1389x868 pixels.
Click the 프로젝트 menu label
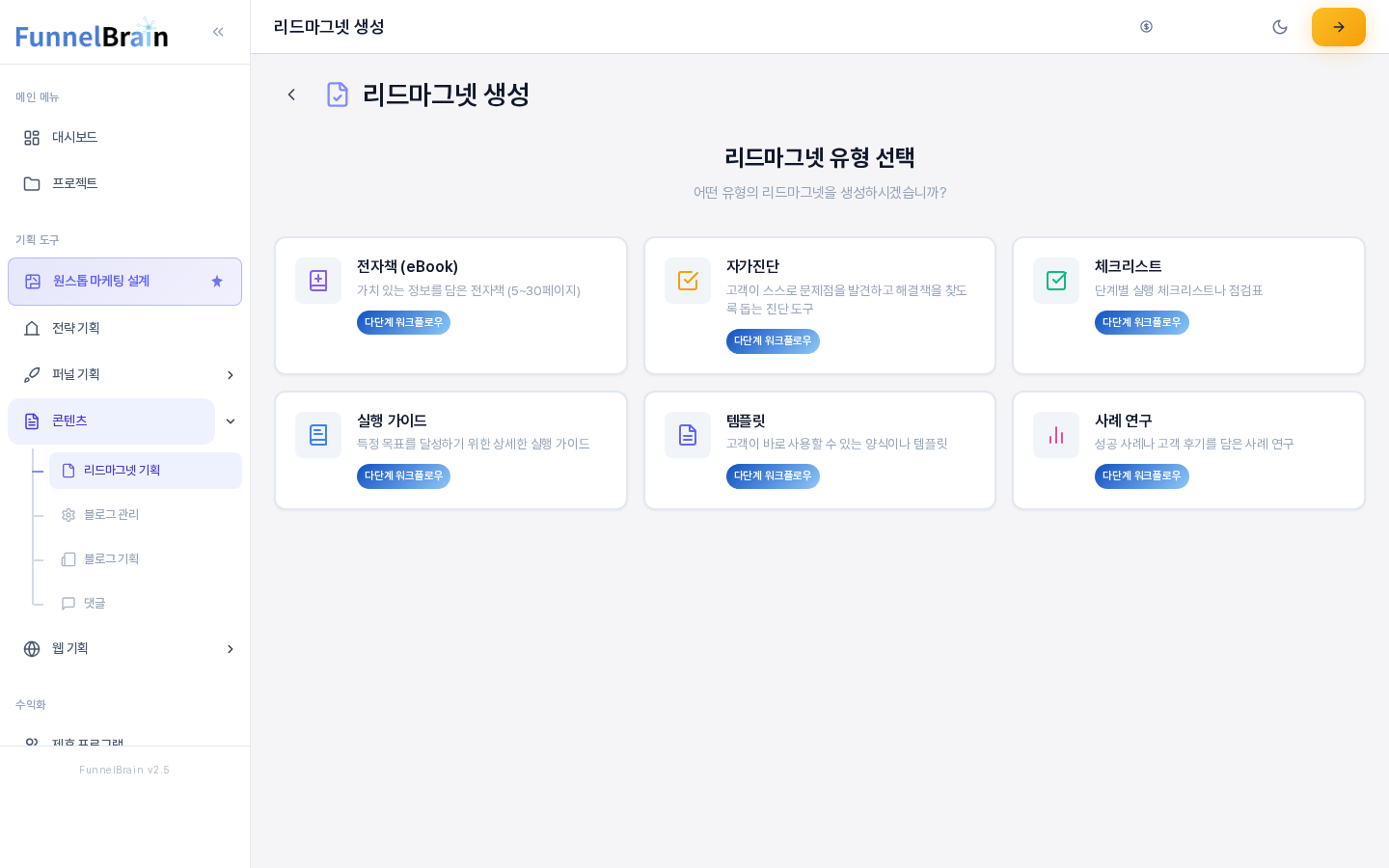click(74, 184)
